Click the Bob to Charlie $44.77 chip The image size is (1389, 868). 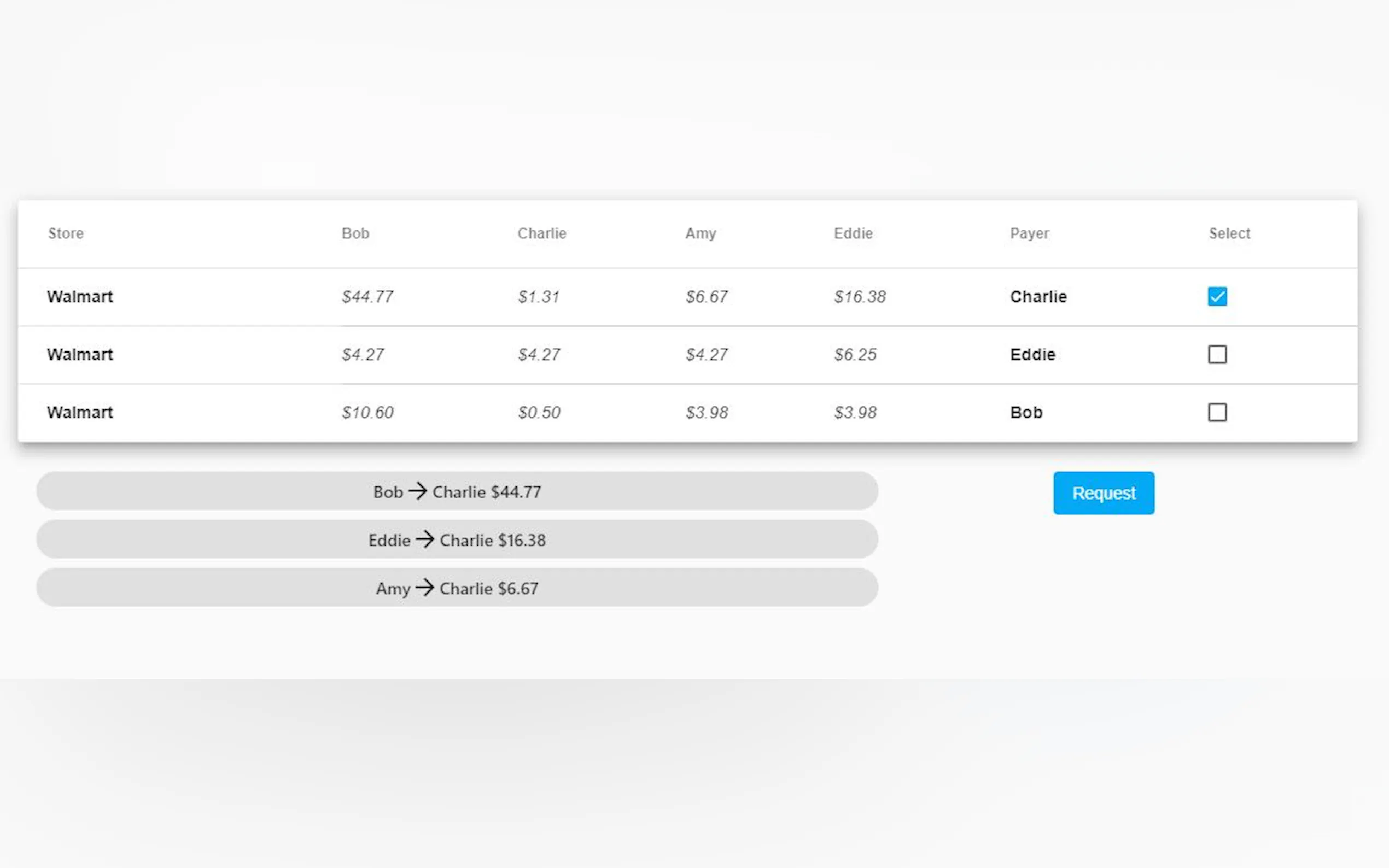[457, 491]
